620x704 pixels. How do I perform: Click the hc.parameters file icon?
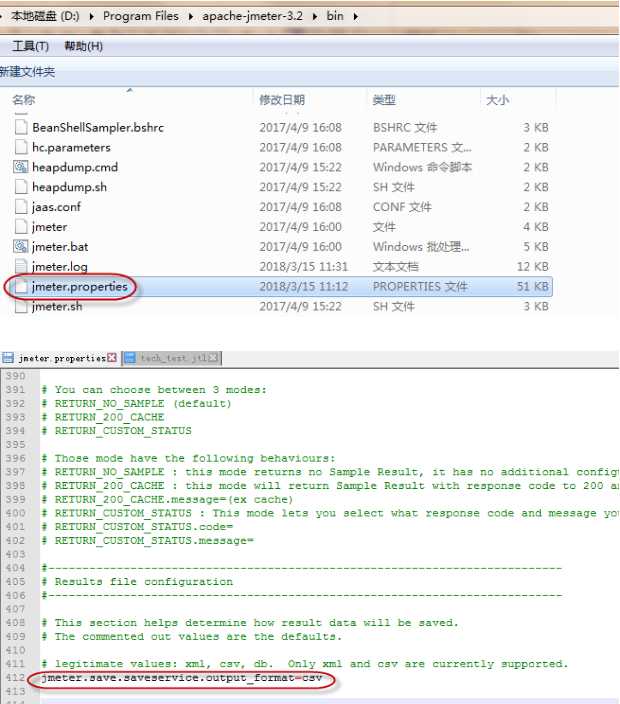tap(21, 147)
